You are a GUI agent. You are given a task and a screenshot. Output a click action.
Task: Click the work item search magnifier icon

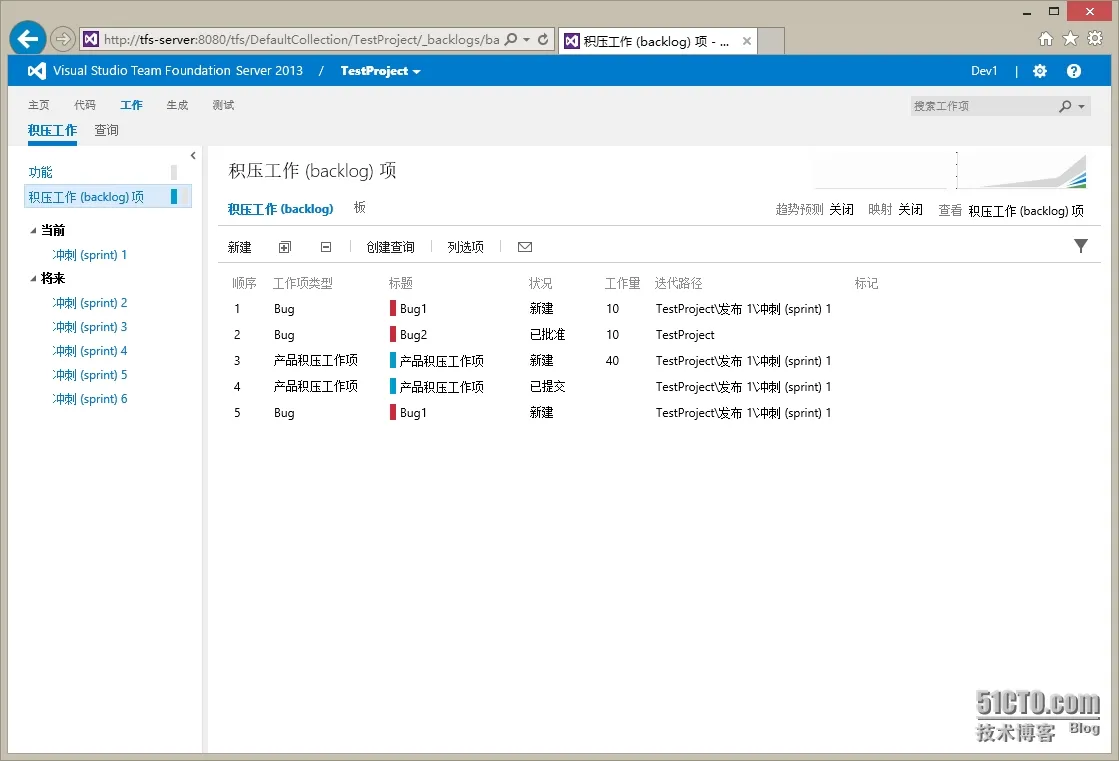click(1065, 106)
